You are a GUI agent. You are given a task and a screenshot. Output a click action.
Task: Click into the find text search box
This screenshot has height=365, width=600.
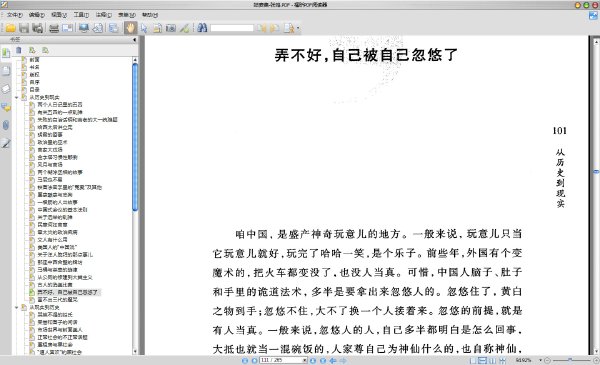(232, 28)
